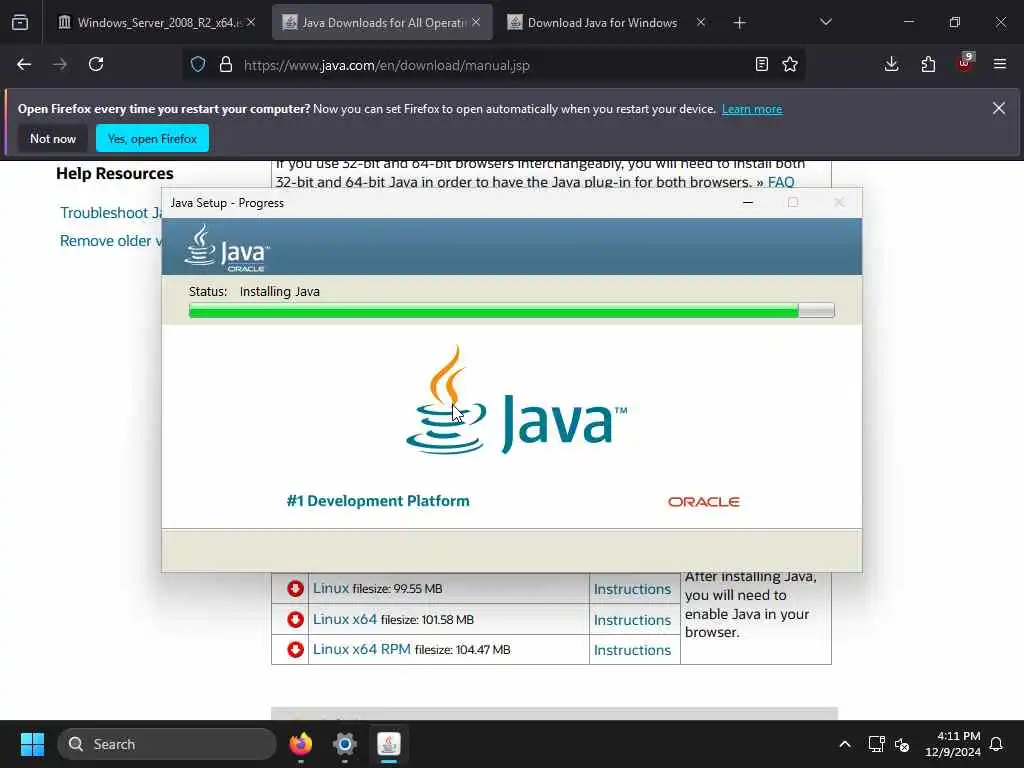Open the FAQ link in the page

pyautogui.click(x=781, y=182)
